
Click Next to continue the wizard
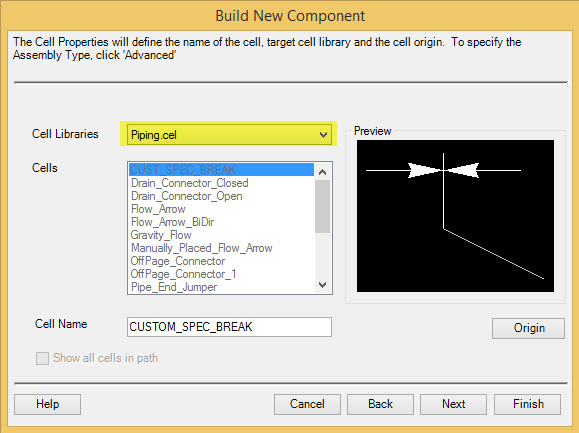pos(453,404)
